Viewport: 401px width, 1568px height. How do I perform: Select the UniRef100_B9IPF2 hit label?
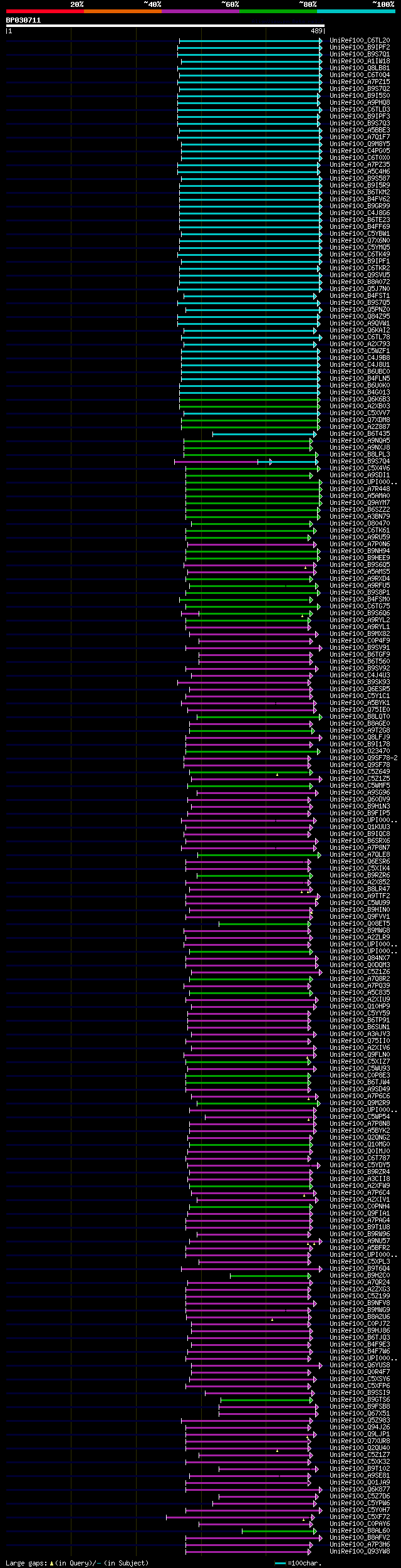pos(360,48)
